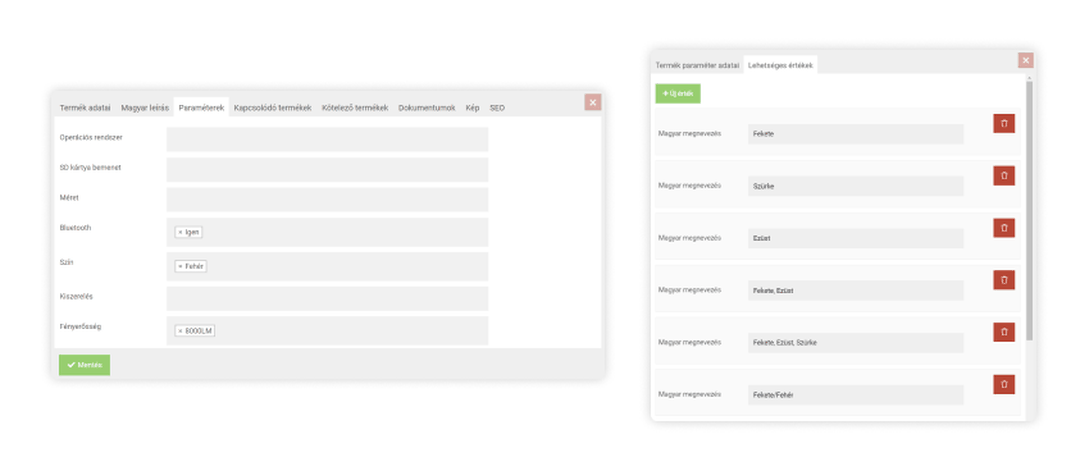Screen dimensions: 1080x471
Task: Edit the 'Fekete, Ezüst' name input
Action: click(x=855, y=291)
